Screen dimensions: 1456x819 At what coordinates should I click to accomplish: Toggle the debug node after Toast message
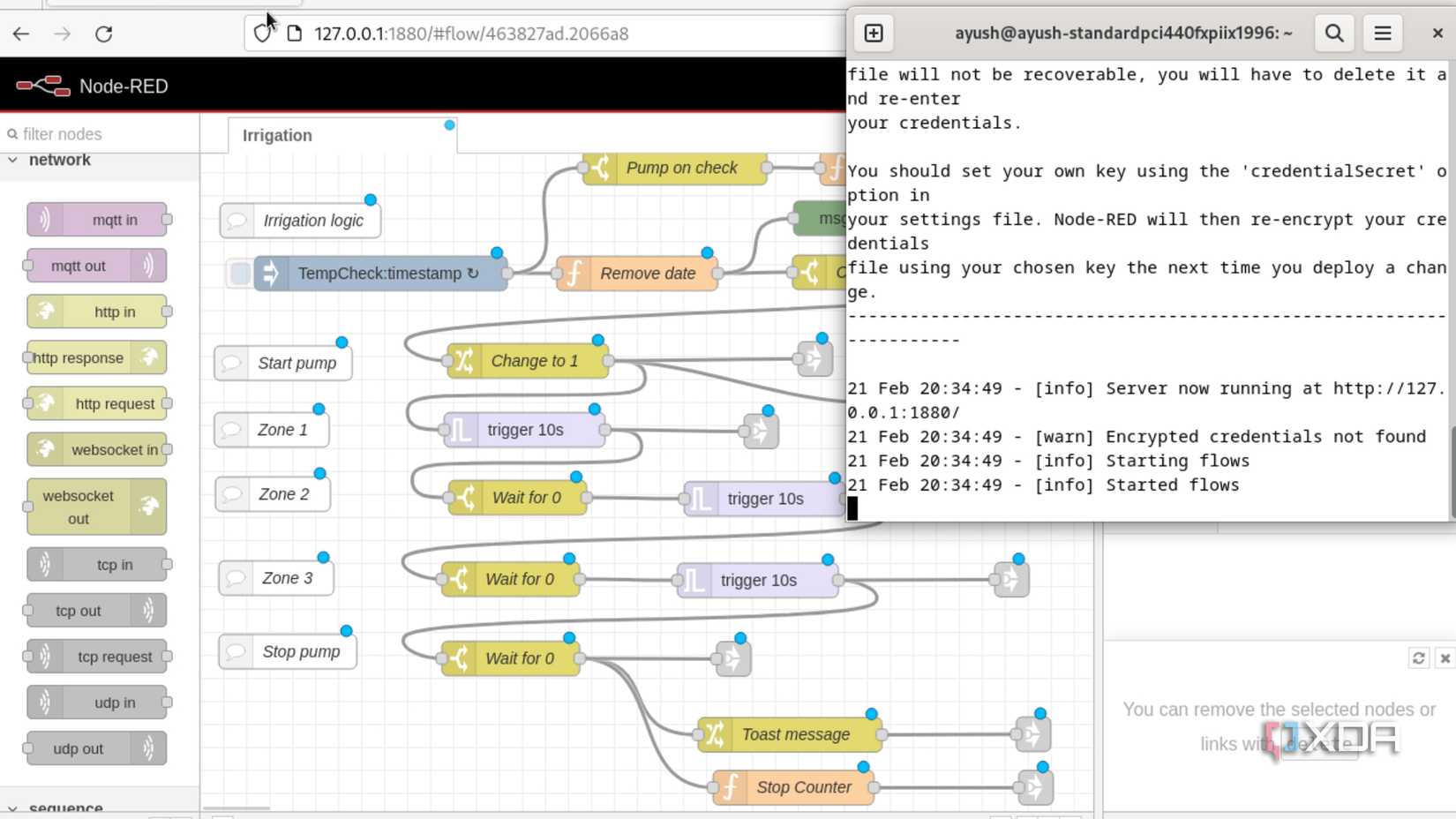tap(1033, 733)
